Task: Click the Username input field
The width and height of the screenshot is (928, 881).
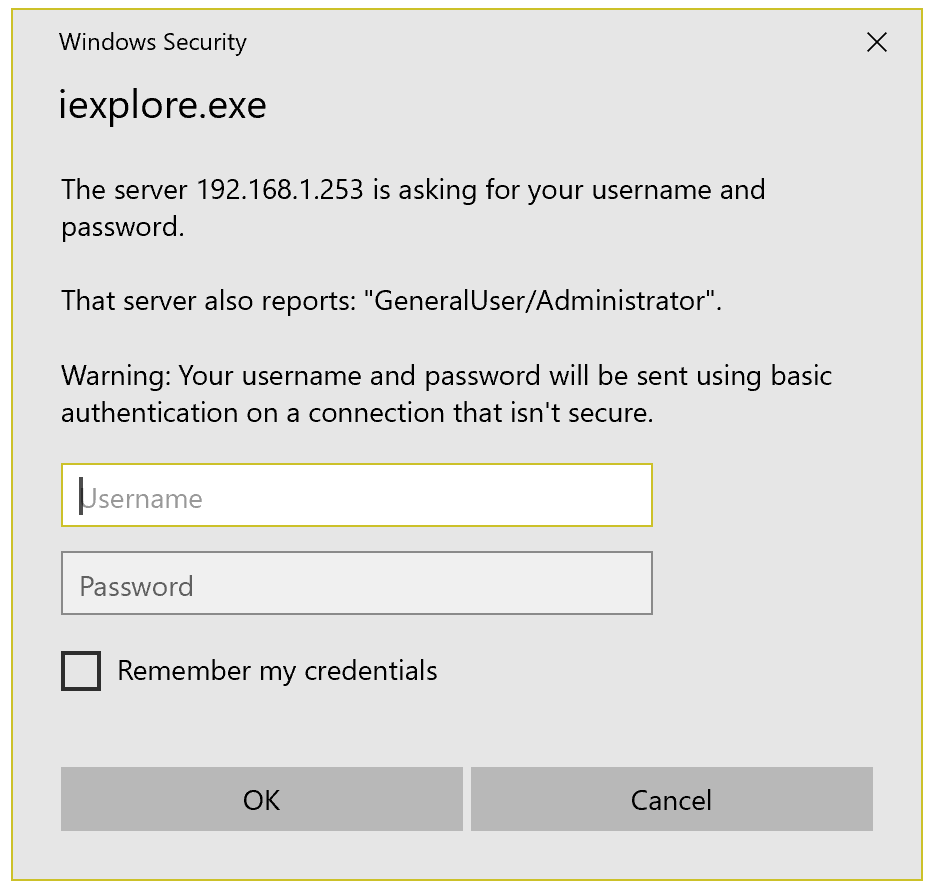Action: click(356, 495)
